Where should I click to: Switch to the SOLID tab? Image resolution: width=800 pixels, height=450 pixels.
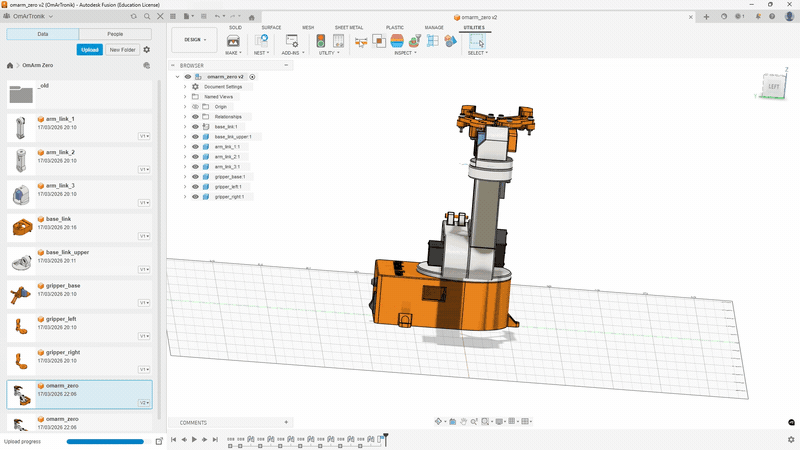click(235, 28)
